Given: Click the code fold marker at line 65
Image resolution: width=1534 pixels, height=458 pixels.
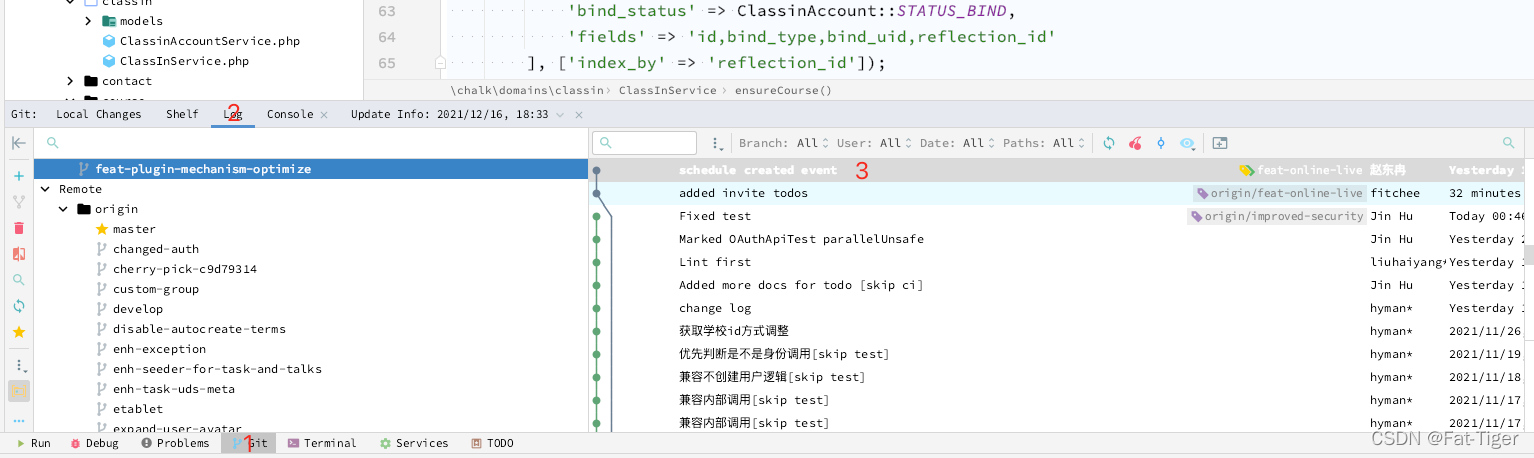Looking at the screenshot, I should click(440, 63).
